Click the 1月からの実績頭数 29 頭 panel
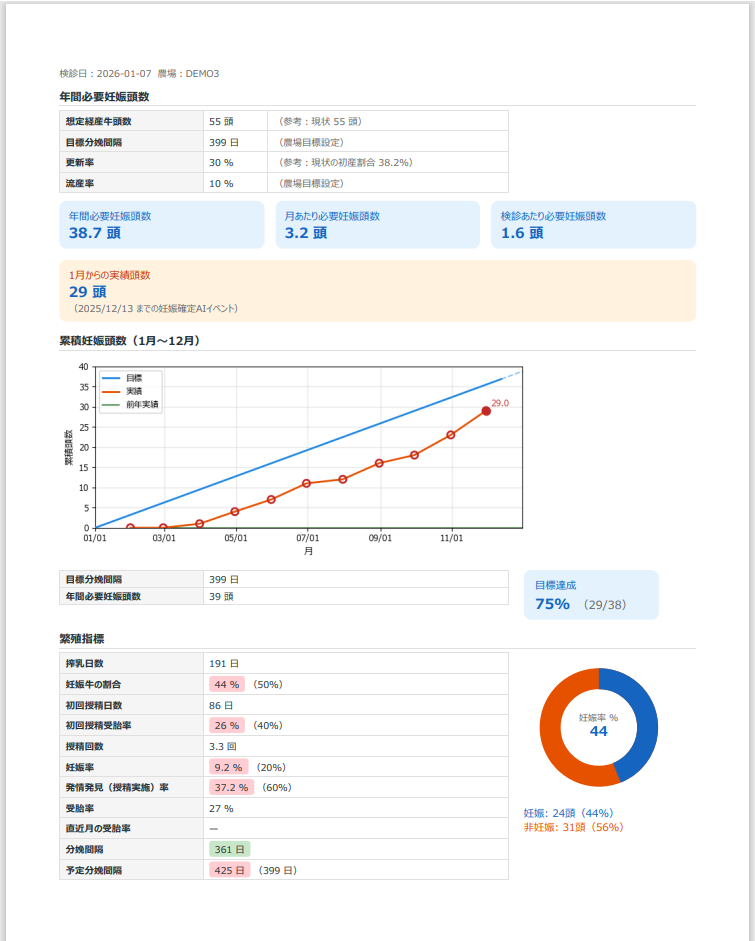This screenshot has height=941, width=755. [378, 290]
